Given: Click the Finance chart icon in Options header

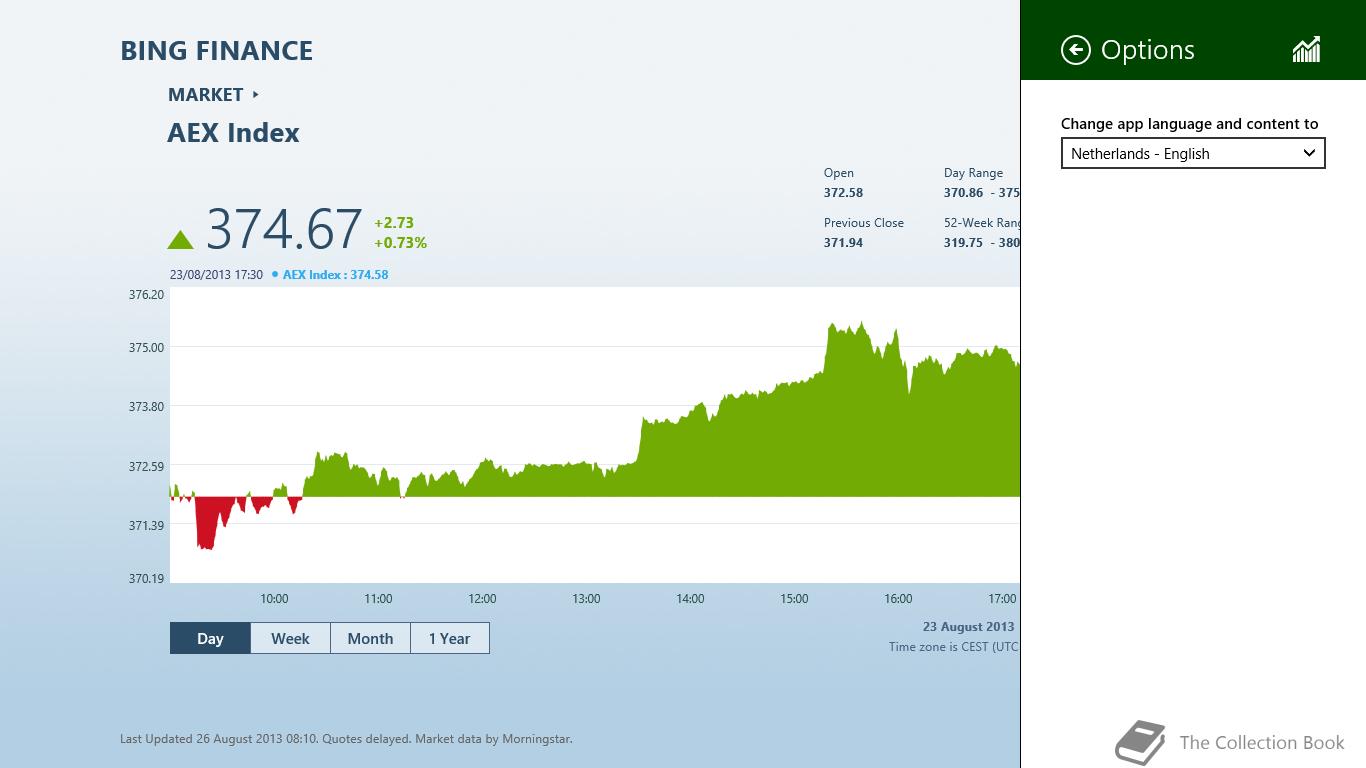Looking at the screenshot, I should (1306, 50).
